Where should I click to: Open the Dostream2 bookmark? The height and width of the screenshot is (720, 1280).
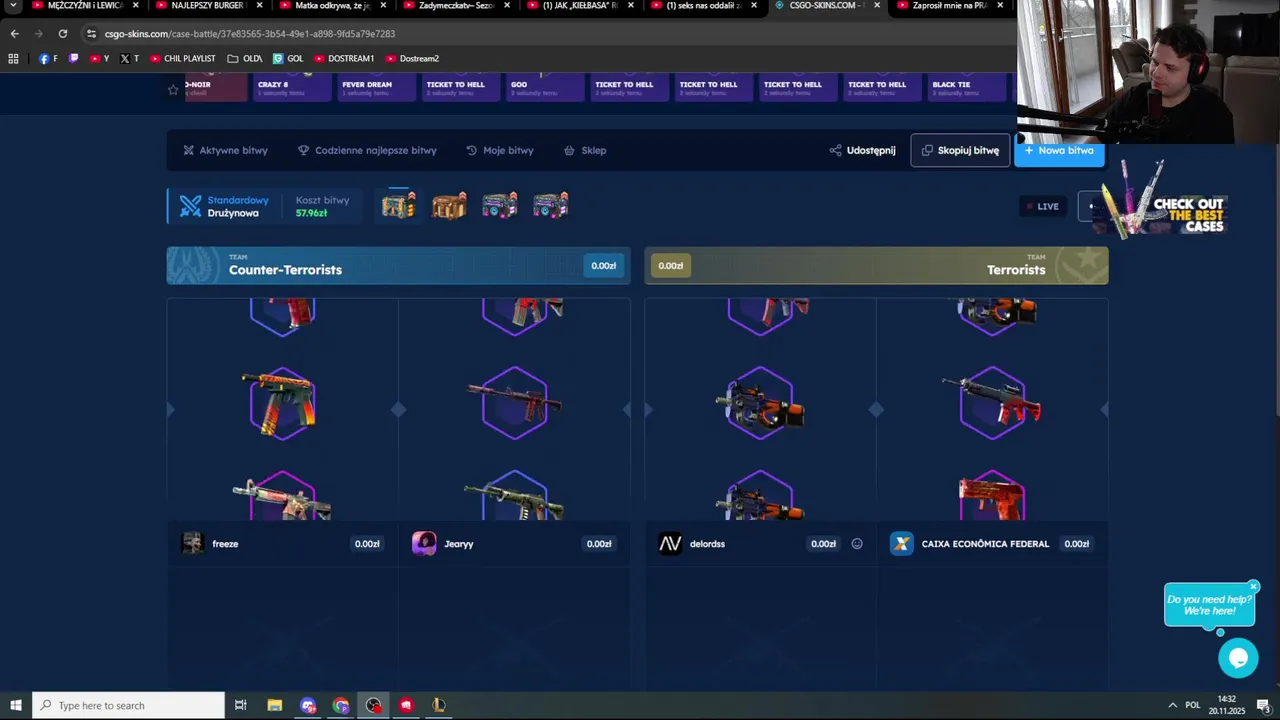[x=412, y=58]
